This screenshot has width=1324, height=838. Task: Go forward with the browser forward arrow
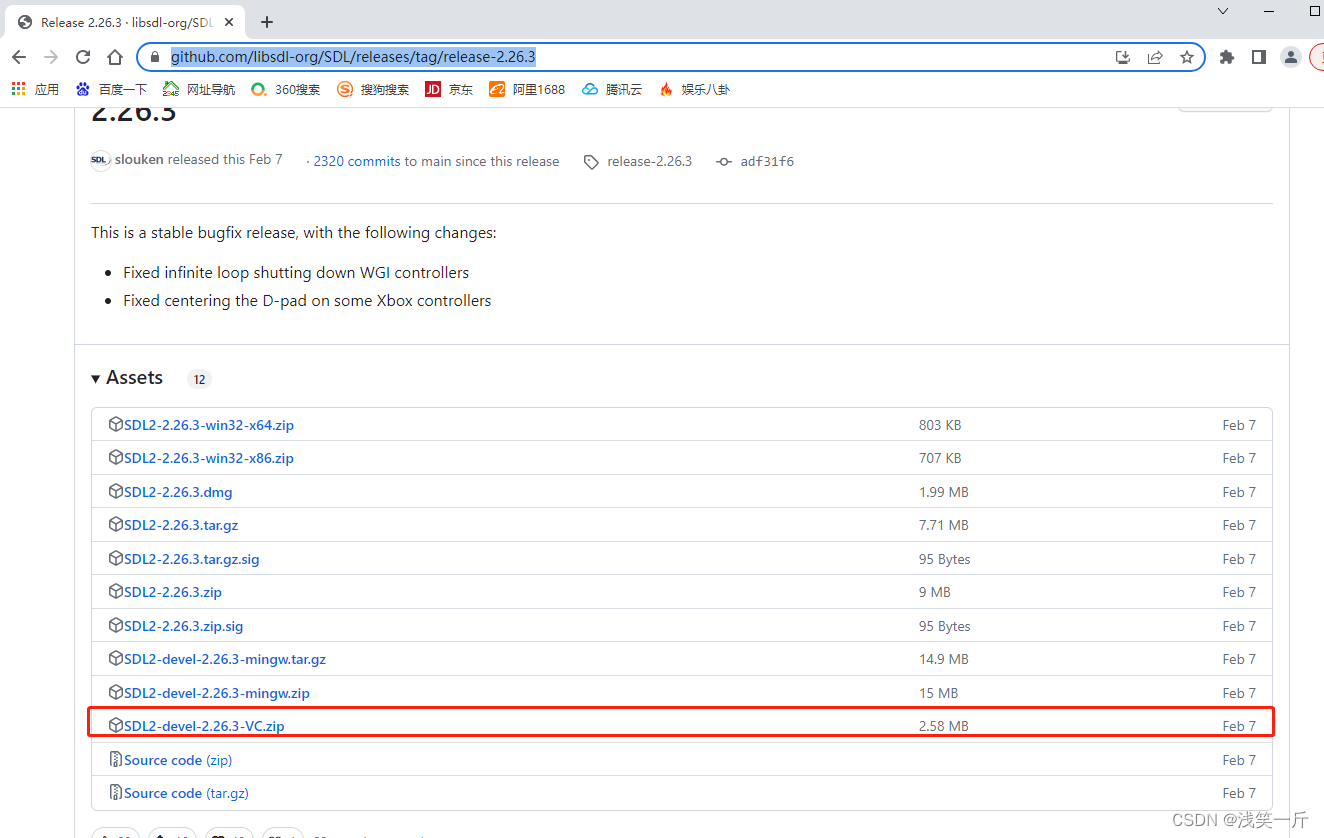pyautogui.click(x=51, y=57)
